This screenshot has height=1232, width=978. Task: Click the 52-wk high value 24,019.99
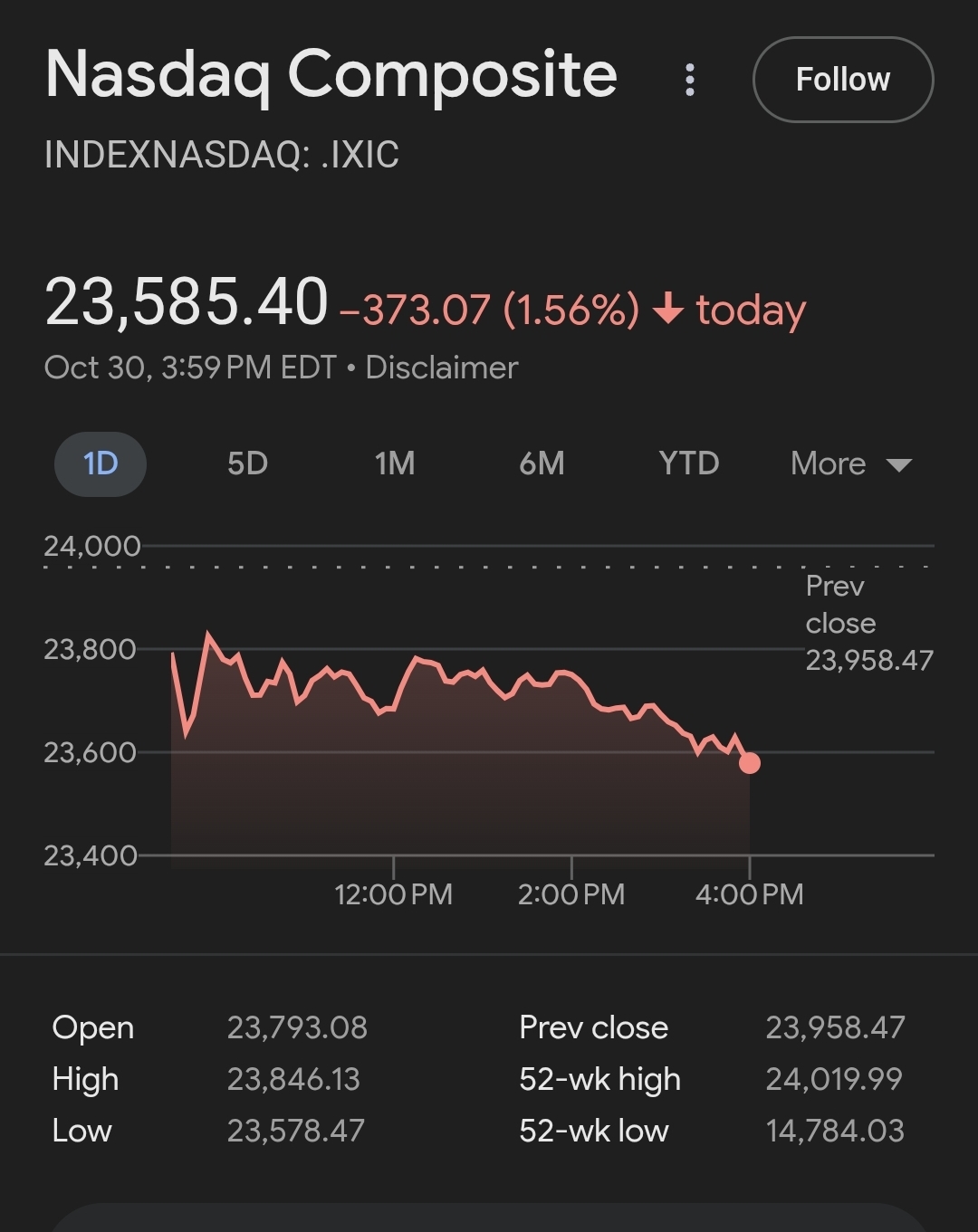[834, 1079]
